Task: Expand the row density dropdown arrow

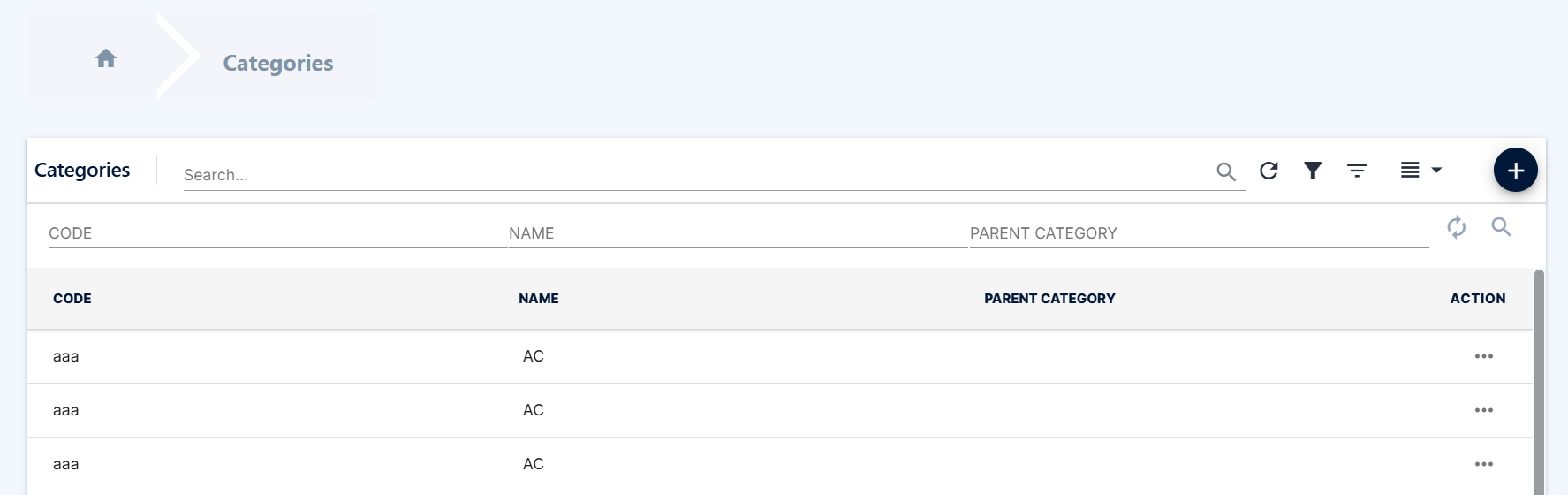Action: tap(1436, 170)
